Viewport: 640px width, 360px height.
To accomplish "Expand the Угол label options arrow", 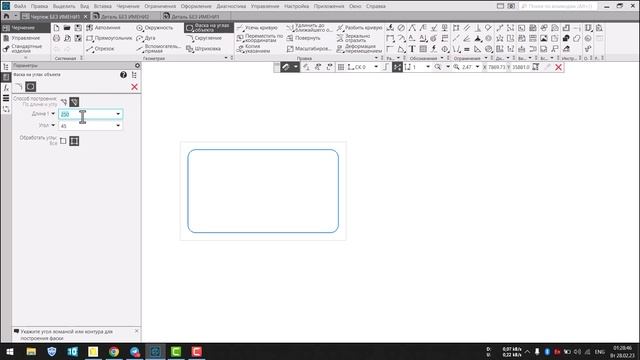I will pyautogui.click(x=53, y=125).
